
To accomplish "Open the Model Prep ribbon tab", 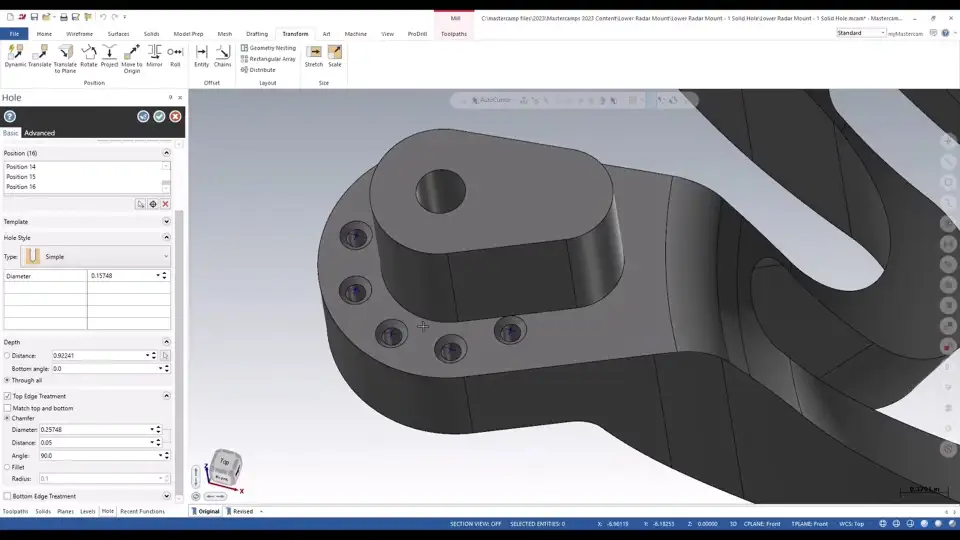I will [x=189, y=34].
